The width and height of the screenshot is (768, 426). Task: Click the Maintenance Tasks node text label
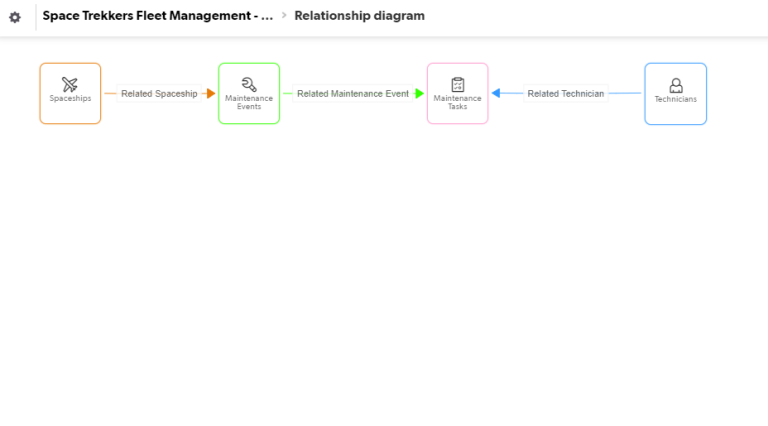[x=458, y=102]
